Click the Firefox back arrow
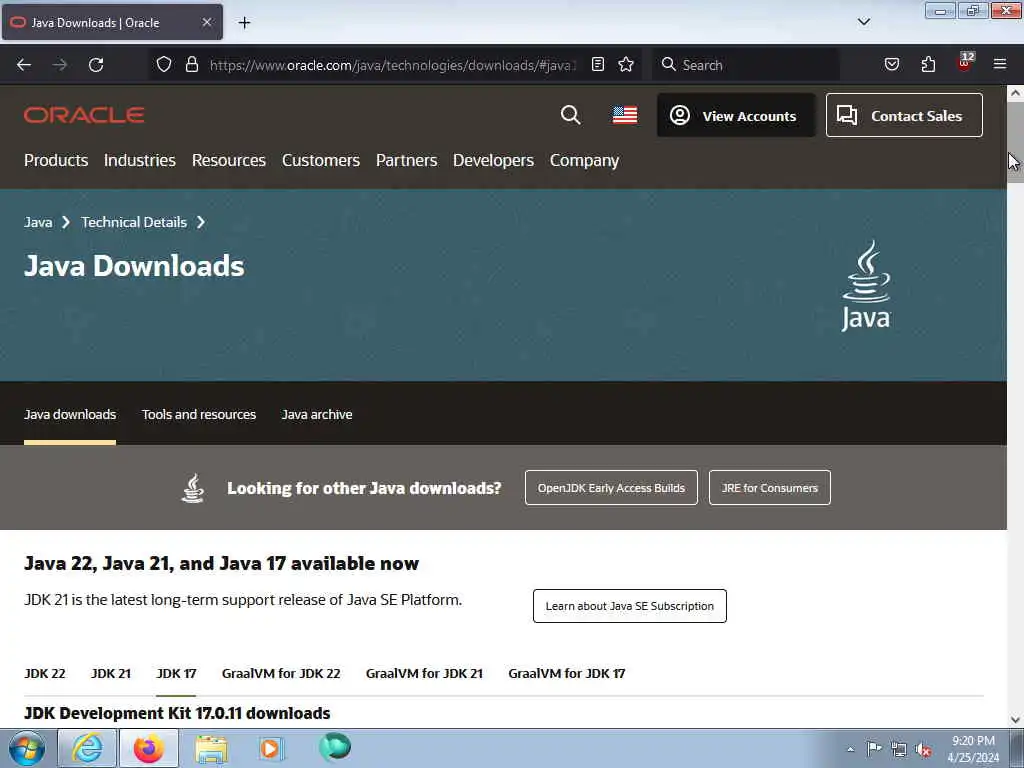Image resolution: width=1024 pixels, height=768 pixels. point(24,65)
